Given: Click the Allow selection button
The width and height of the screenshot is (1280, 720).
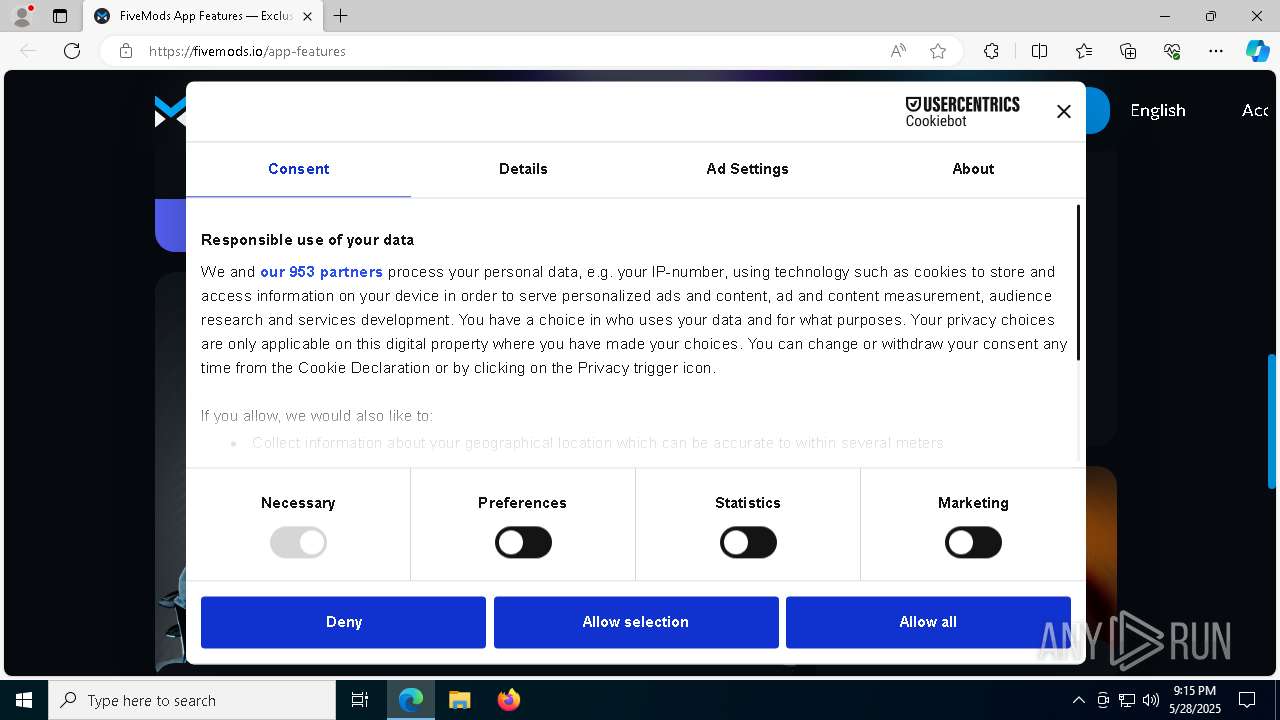Looking at the screenshot, I should tap(636, 622).
